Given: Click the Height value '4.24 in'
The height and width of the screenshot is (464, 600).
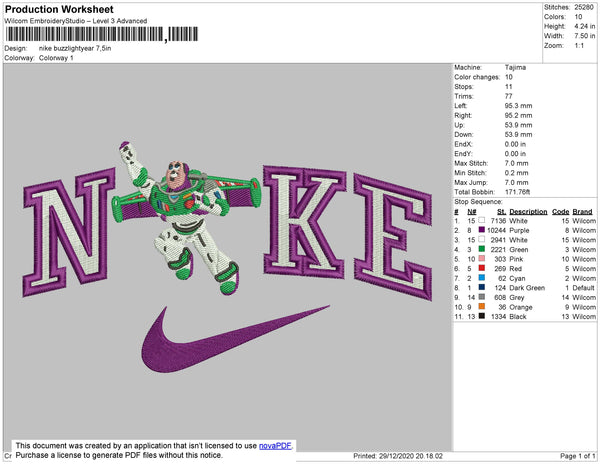Looking at the screenshot, I should (x=584, y=26).
